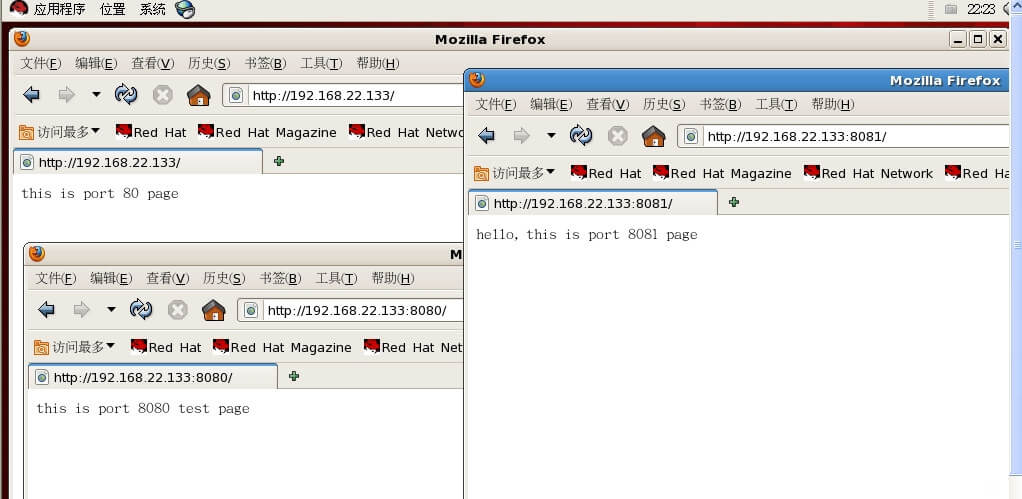Open 书签(B) menu in port 8081 window
The width and height of the screenshot is (1022, 499).
coord(720,104)
